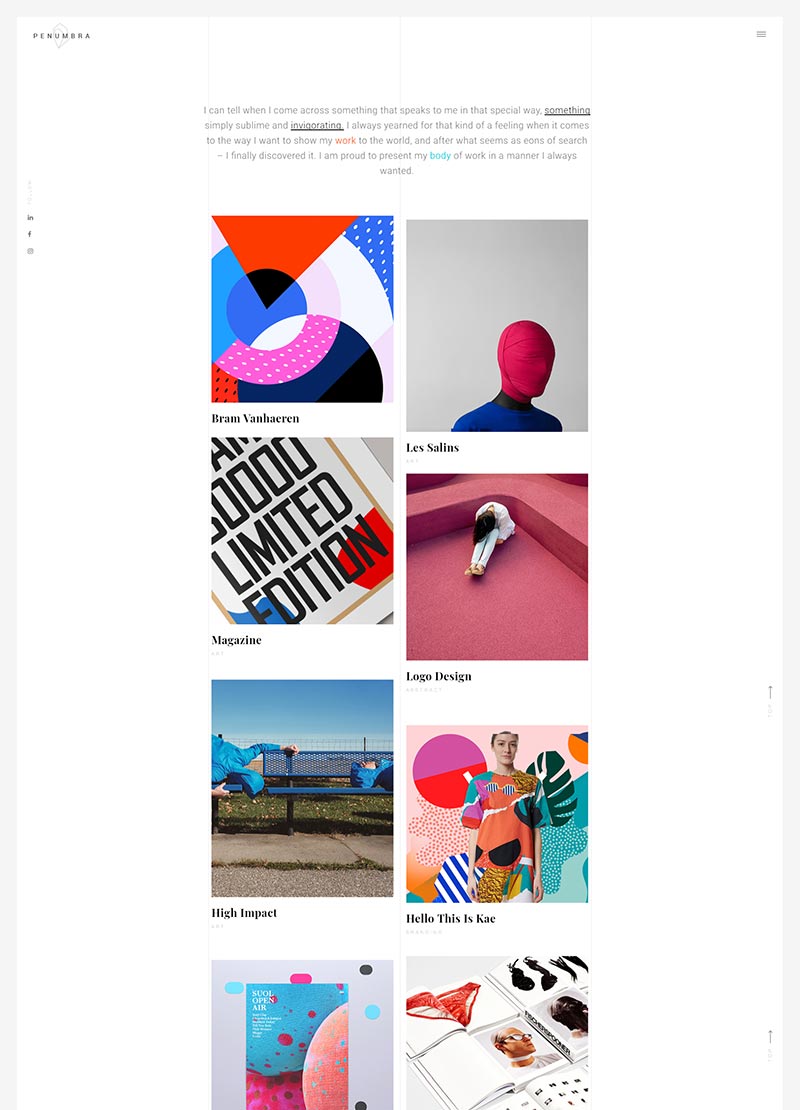Screen dimensions: 800x1110
Task: Open the Instagram social icon
Action: pos(30,251)
